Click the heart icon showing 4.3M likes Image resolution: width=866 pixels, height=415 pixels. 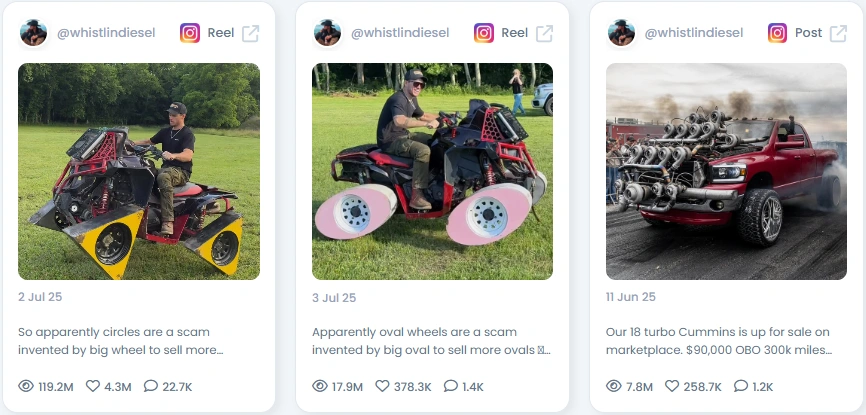(93, 386)
